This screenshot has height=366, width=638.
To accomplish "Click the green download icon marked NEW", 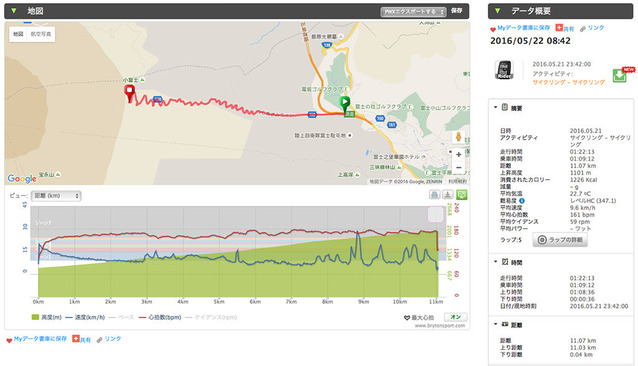I will point(620,75).
